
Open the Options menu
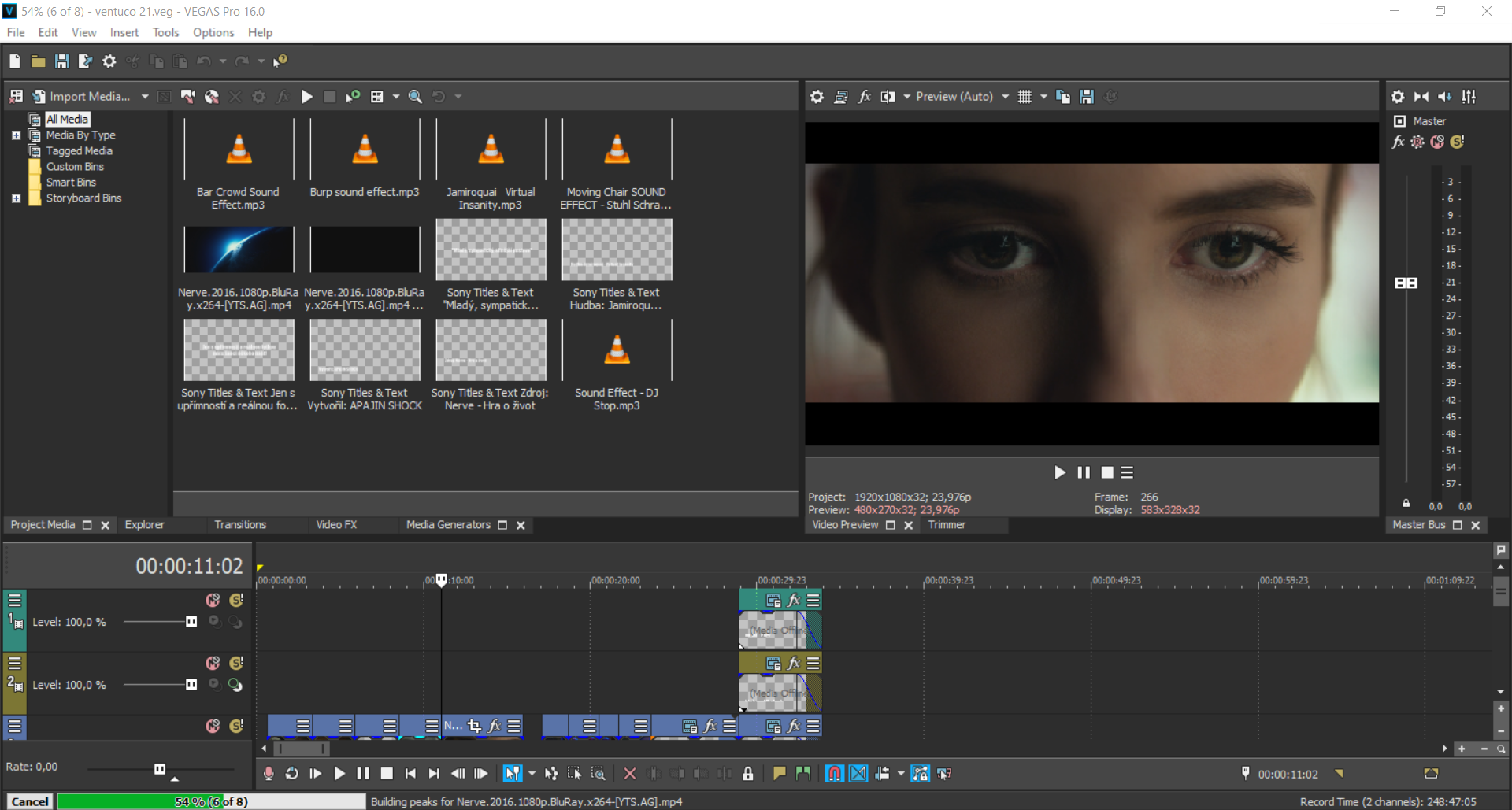[213, 32]
